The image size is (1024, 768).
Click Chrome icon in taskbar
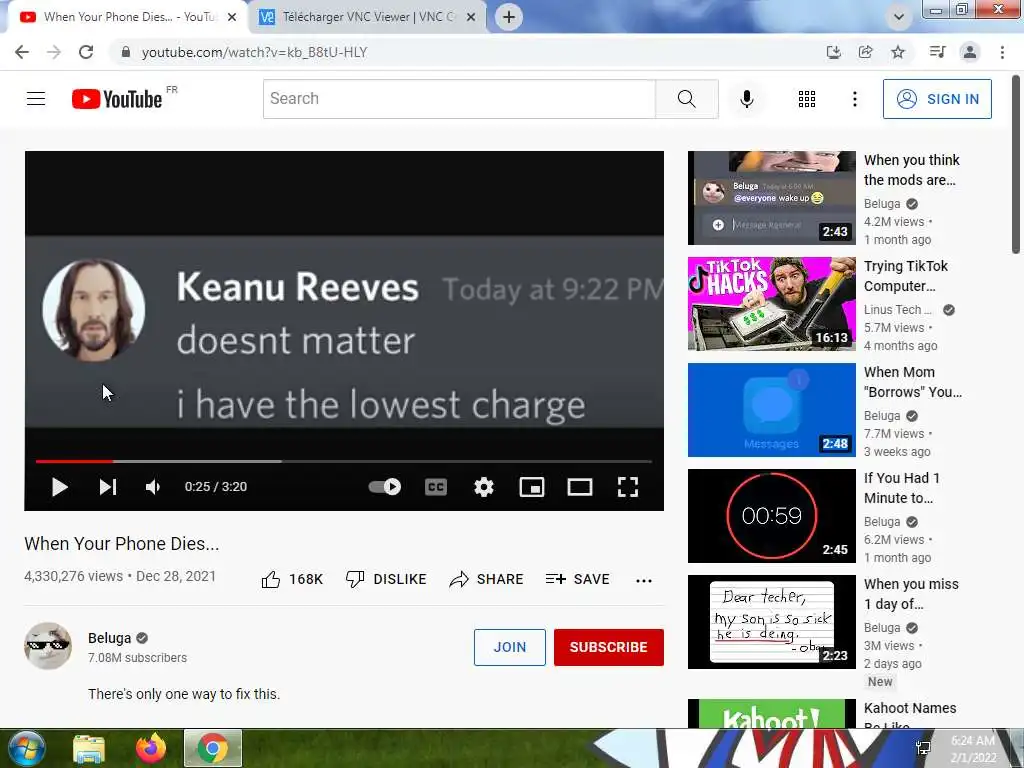[213, 748]
